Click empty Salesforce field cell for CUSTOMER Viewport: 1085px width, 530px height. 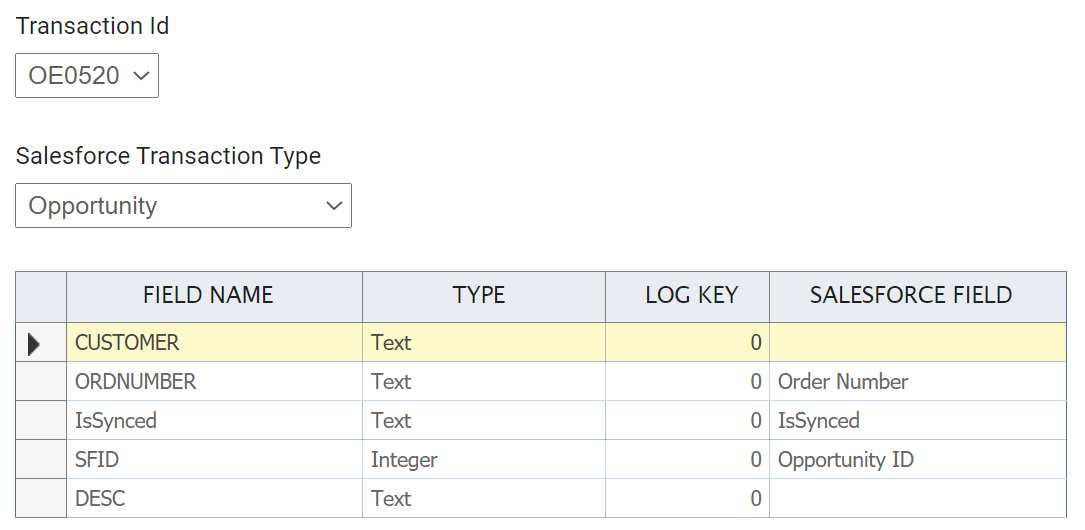coord(917,343)
